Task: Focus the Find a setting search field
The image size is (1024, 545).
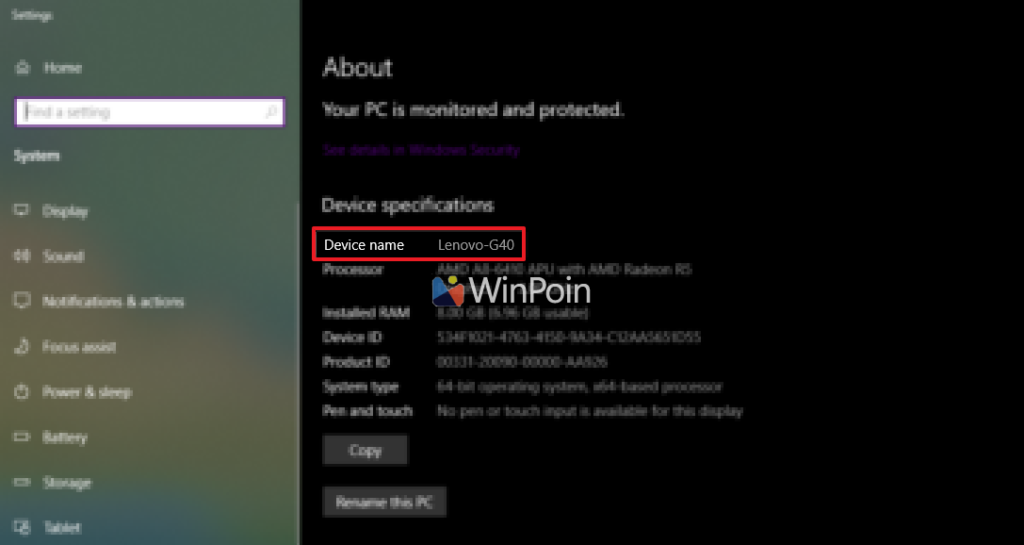Action: [140, 112]
